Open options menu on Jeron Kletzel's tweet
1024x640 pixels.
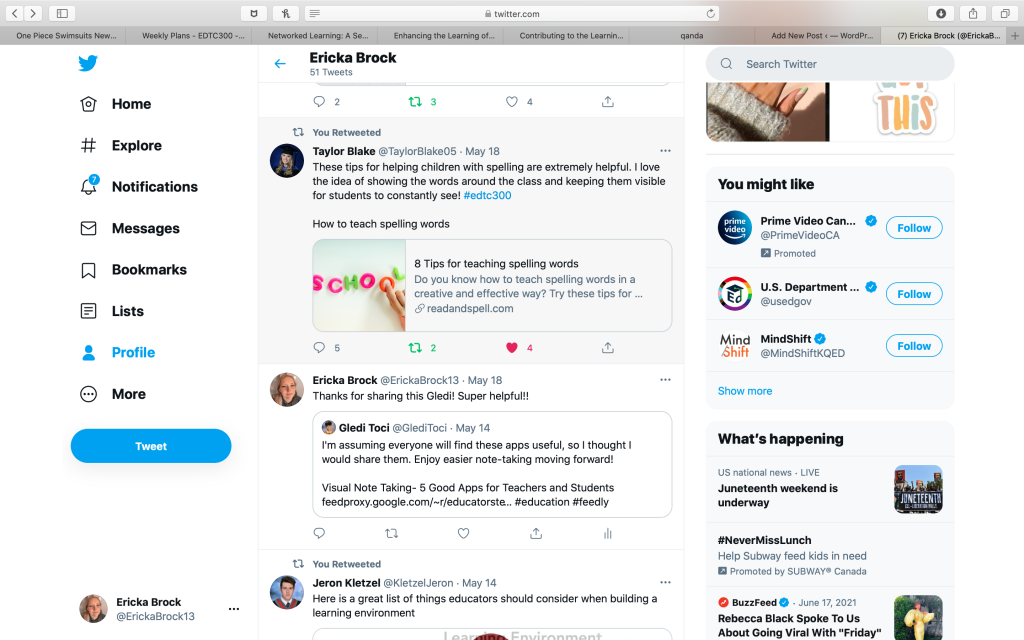(x=665, y=582)
